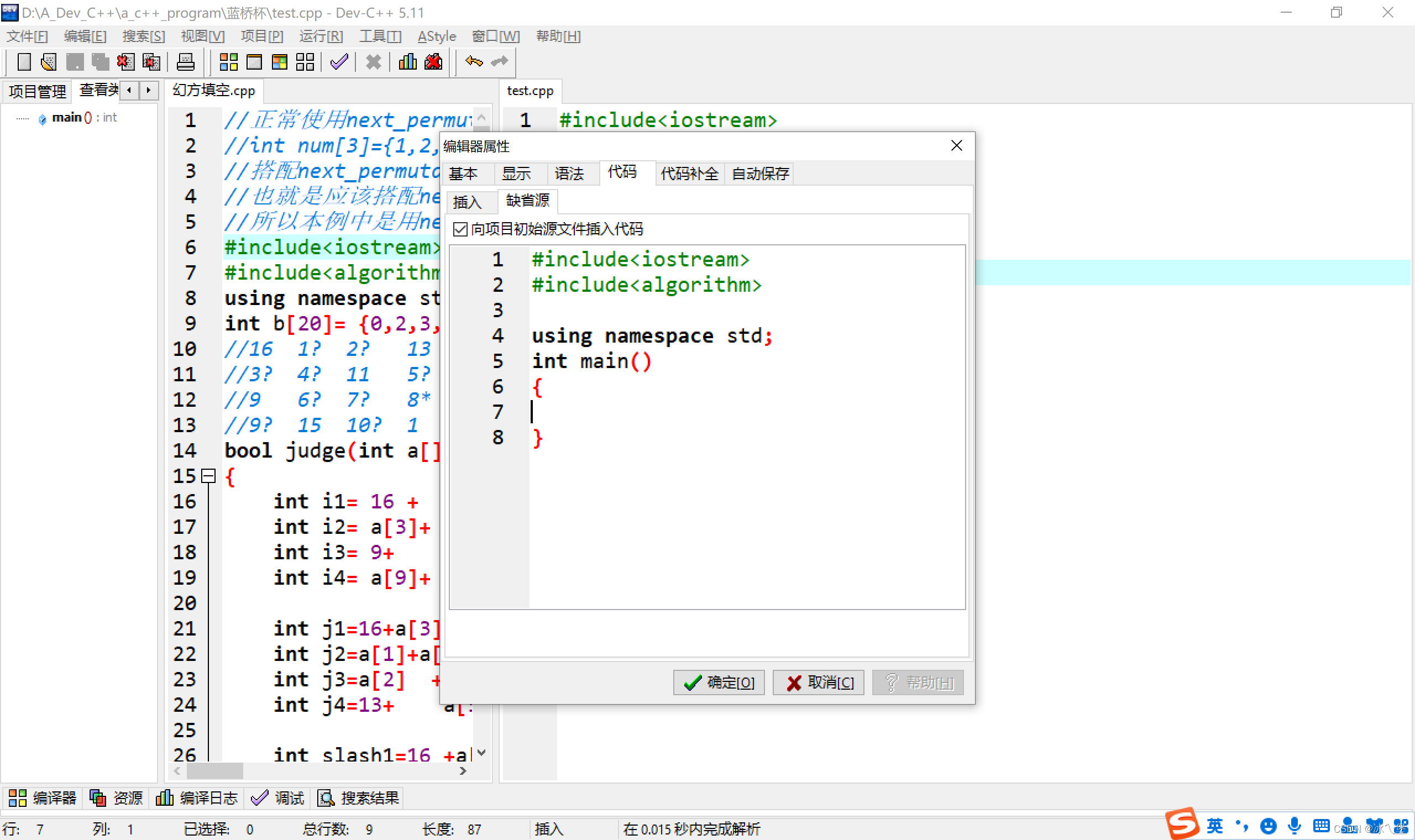The height and width of the screenshot is (840, 1415).
Task: Toggle 向项目初始源文件插入代码 checkbox
Action: pos(460,229)
